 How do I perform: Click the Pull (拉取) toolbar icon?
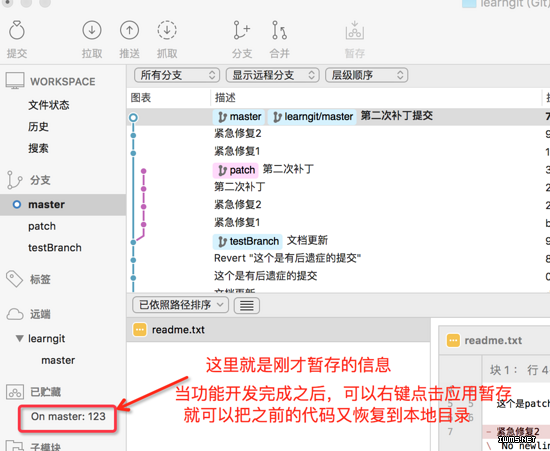pyautogui.click(x=92, y=30)
